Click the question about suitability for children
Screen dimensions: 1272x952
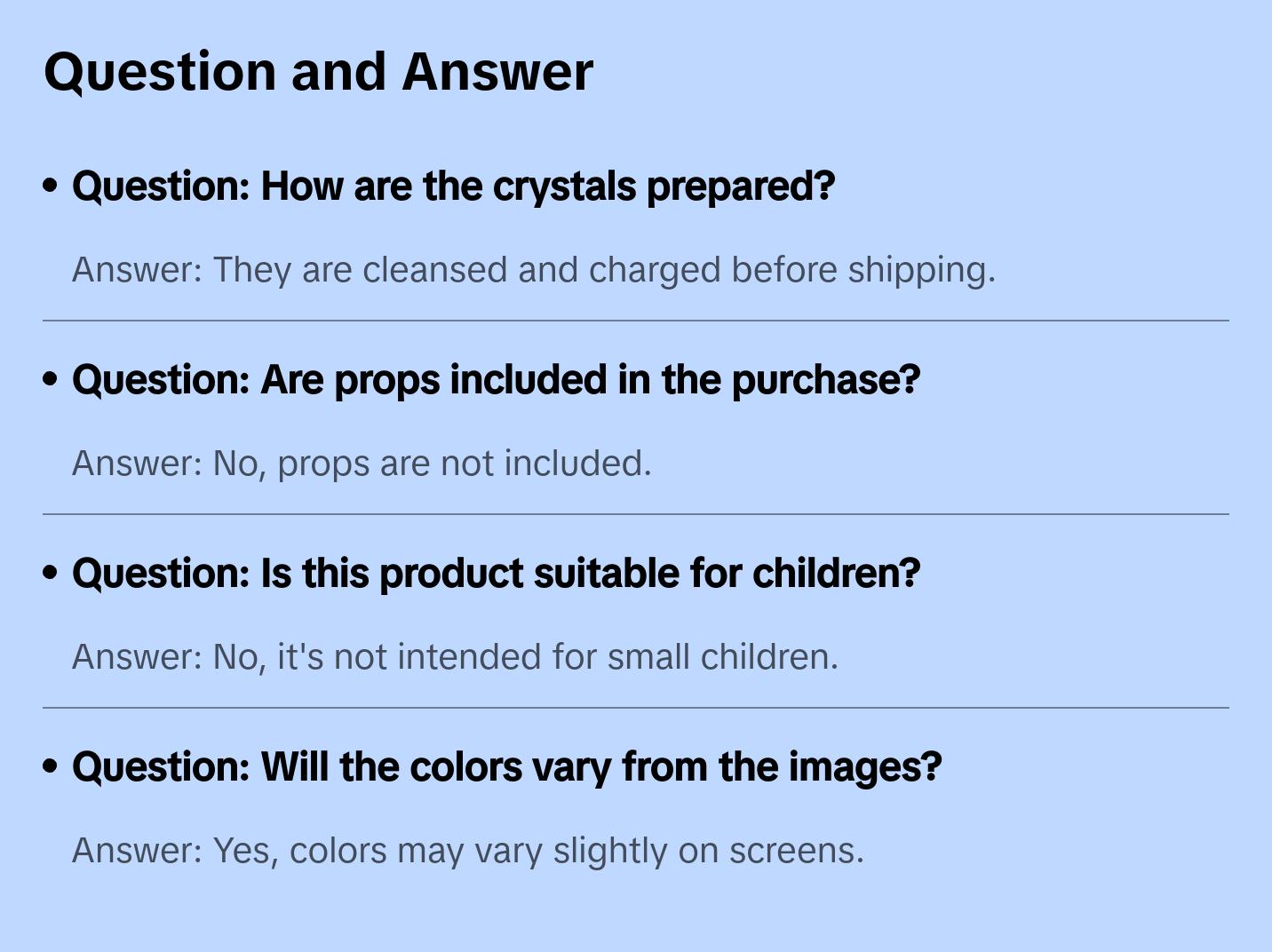496,574
